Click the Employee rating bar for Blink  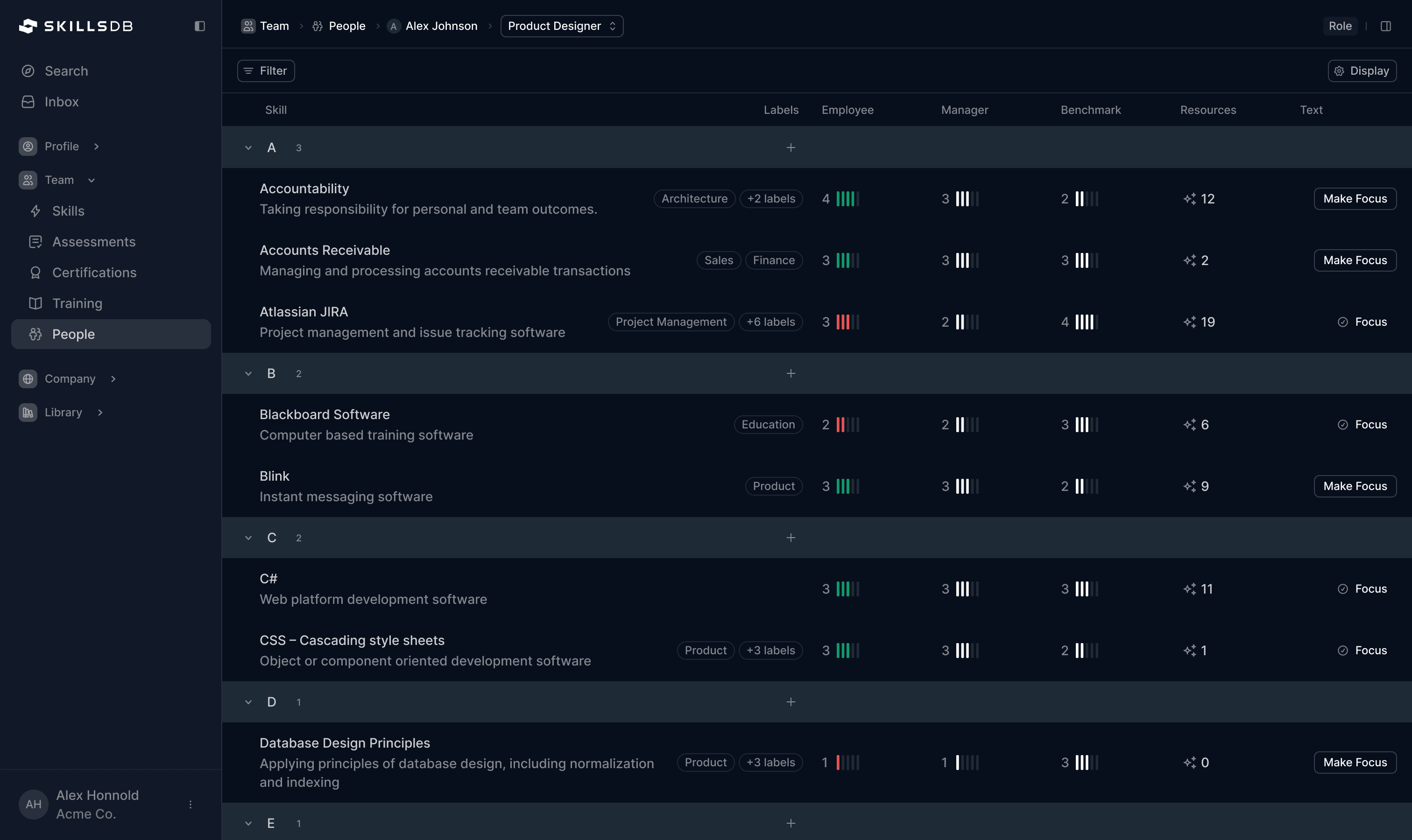(x=848, y=486)
